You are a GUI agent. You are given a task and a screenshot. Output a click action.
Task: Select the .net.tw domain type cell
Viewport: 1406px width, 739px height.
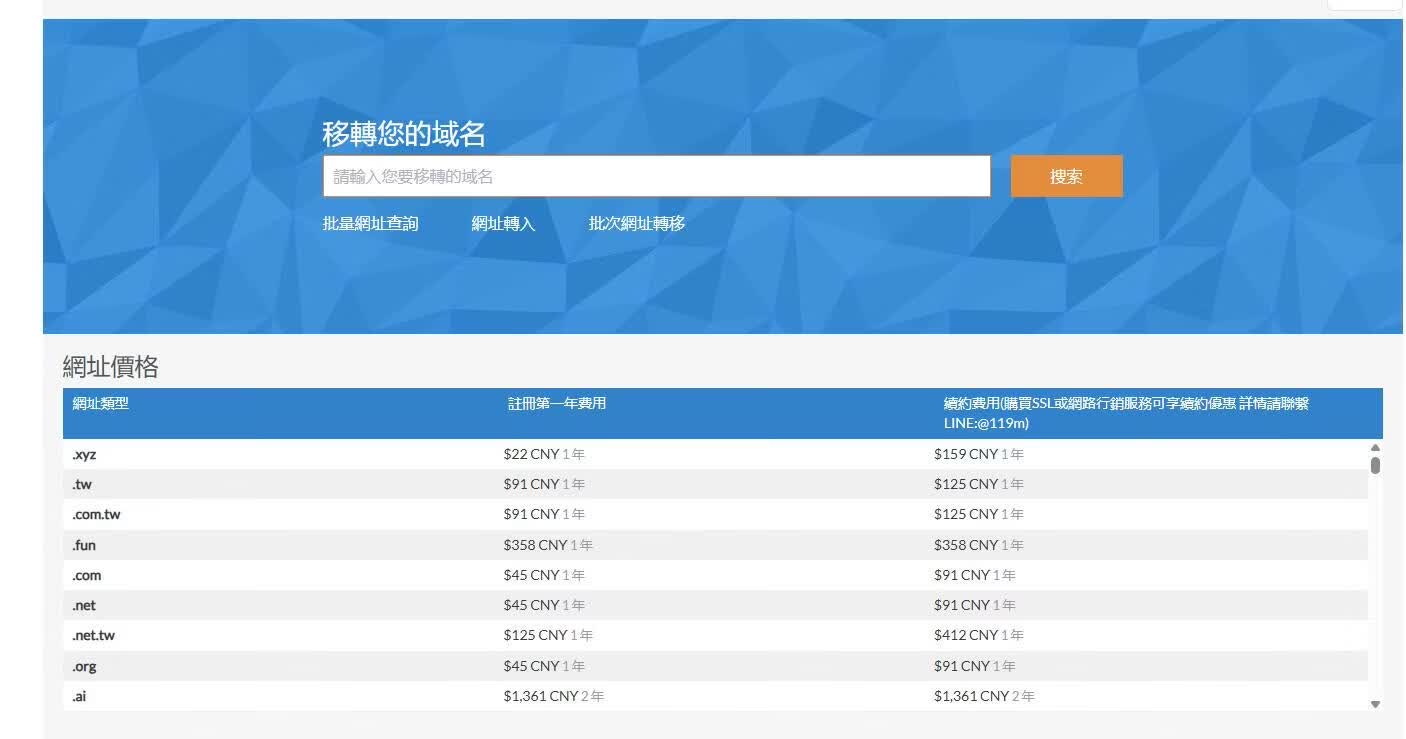click(93, 635)
